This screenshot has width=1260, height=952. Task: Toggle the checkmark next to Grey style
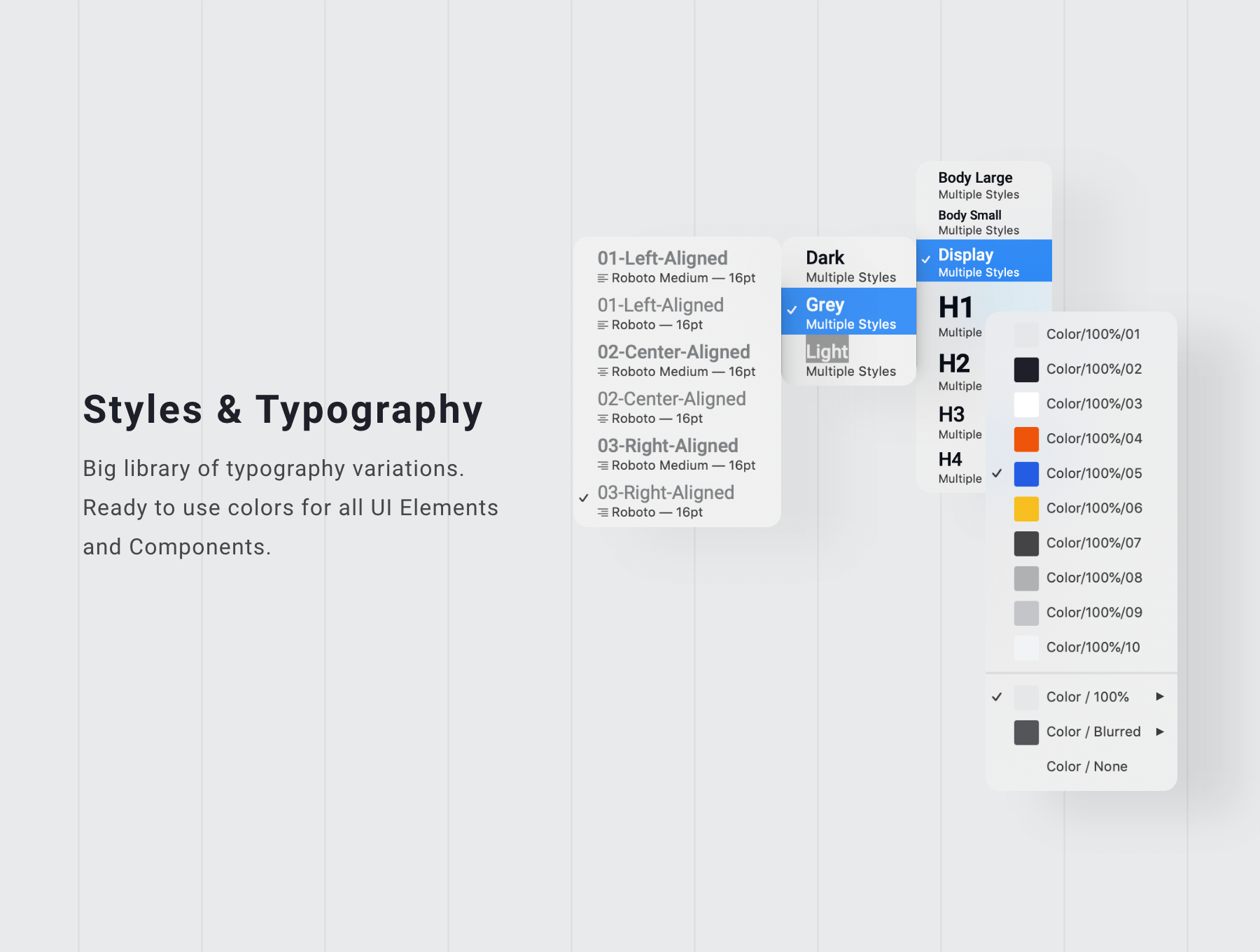[x=792, y=310]
